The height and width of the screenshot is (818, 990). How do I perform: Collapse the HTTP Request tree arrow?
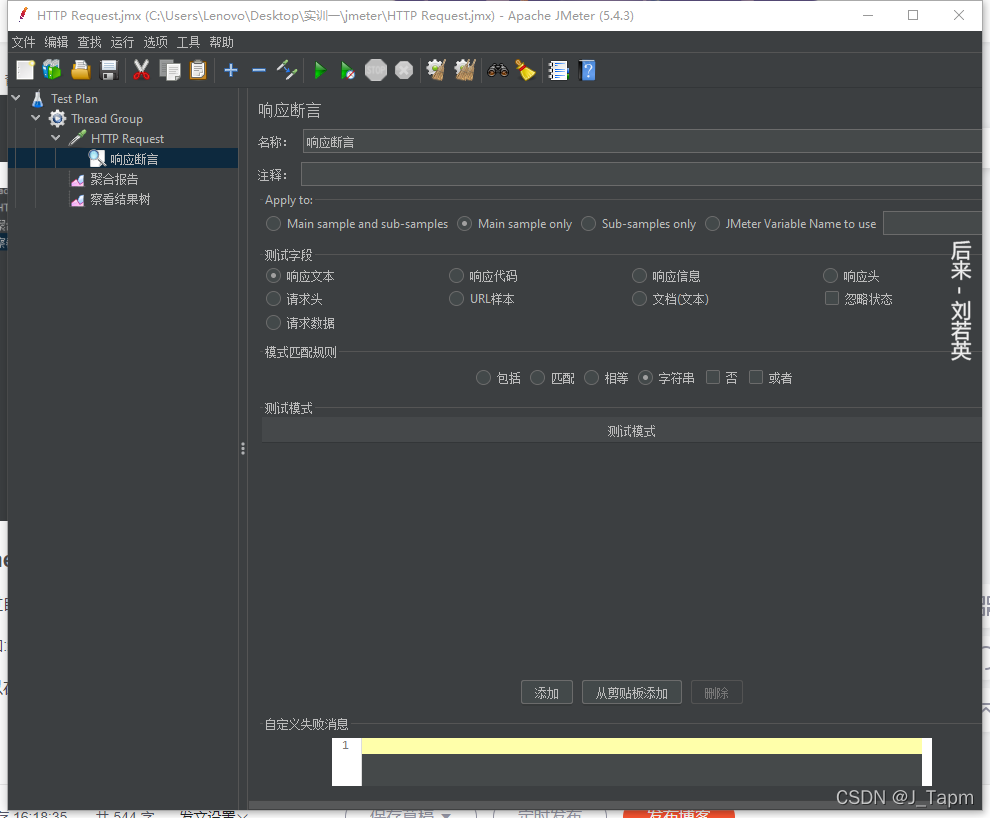[56, 138]
